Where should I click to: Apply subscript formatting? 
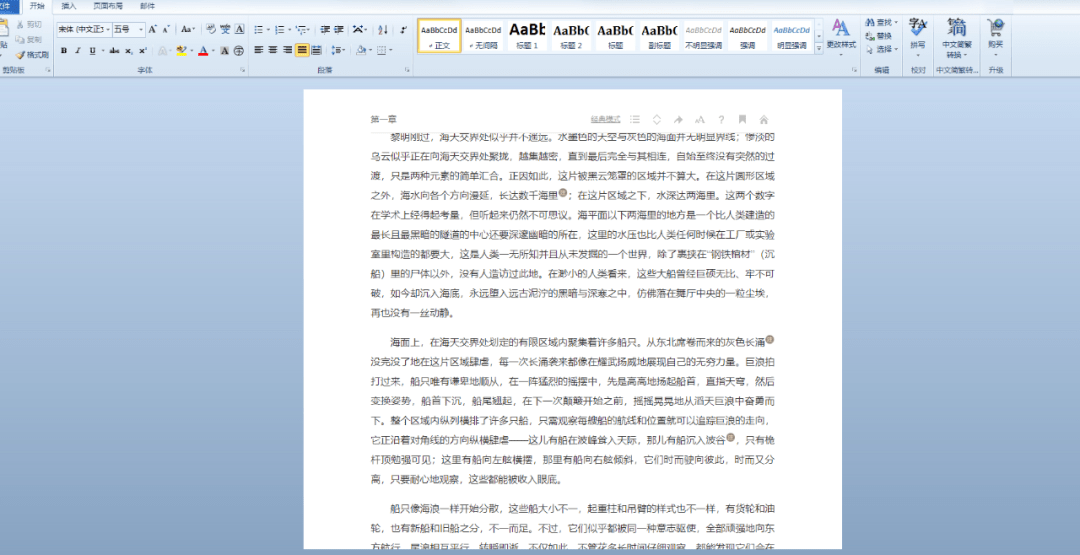click(129, 50)
